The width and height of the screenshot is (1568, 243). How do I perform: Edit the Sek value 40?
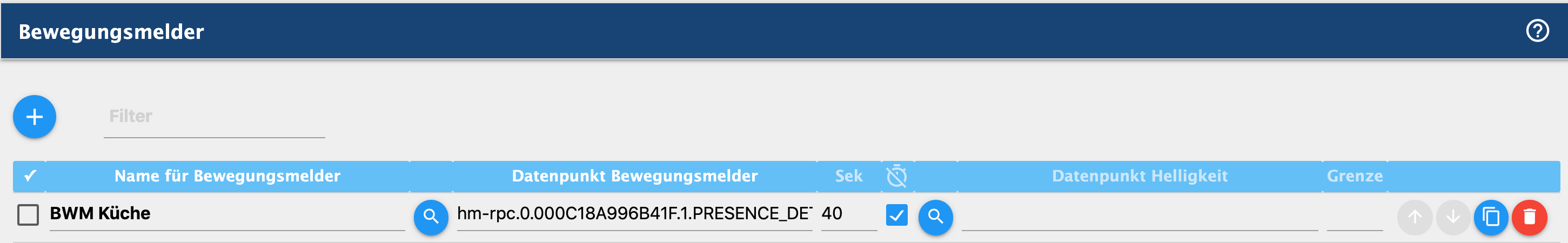(x=849, y=214)
